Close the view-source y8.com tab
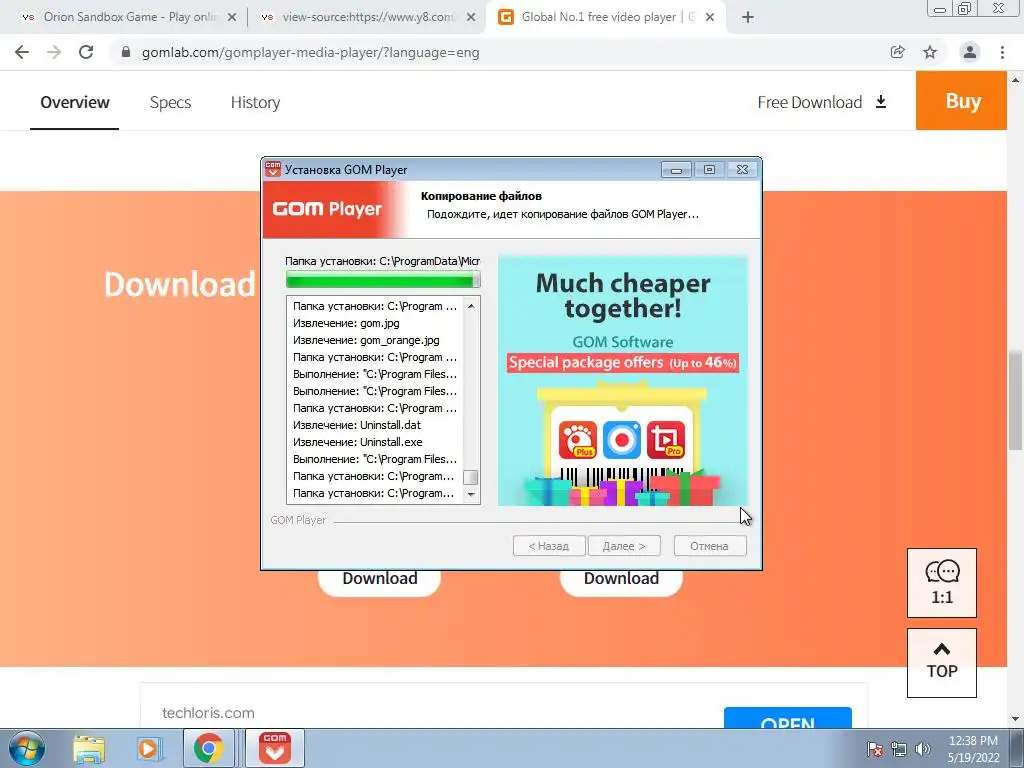This screenshot has height=768, width=1024. (471, 18)
